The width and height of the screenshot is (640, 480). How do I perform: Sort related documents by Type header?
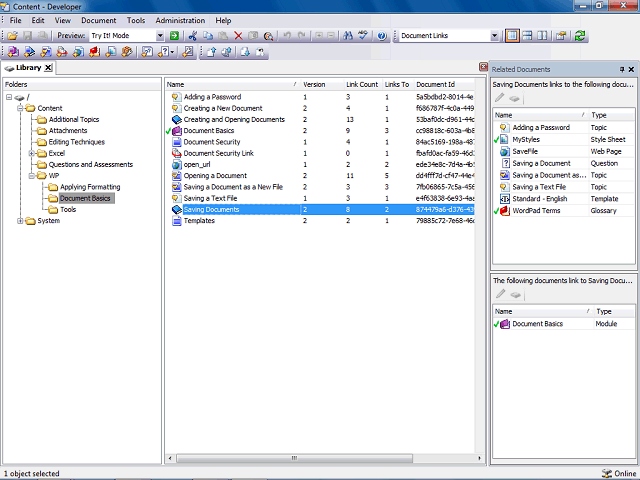[x=611, y=115]
